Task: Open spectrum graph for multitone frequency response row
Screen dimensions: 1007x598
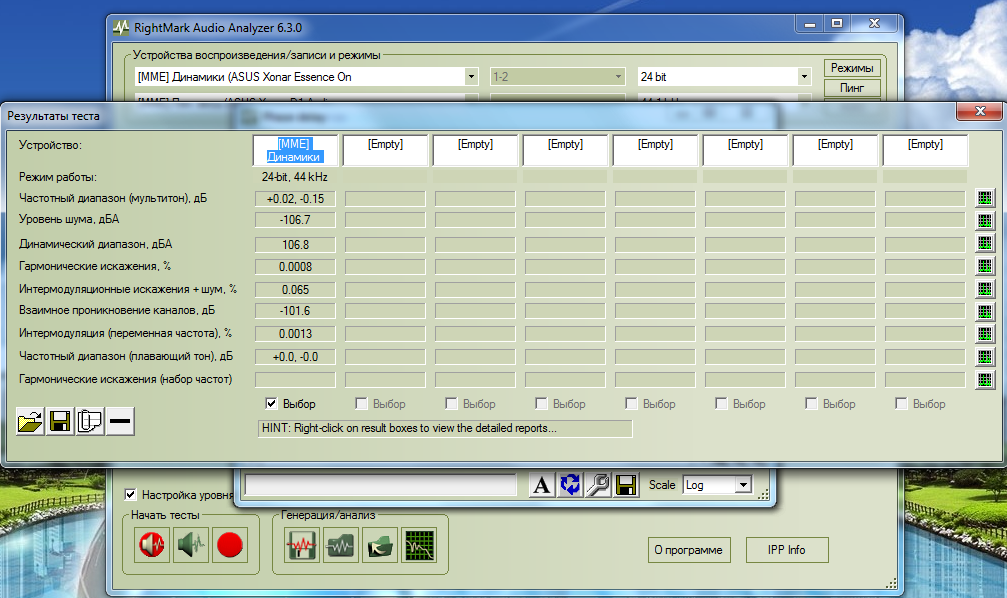Action: [985, 198]
